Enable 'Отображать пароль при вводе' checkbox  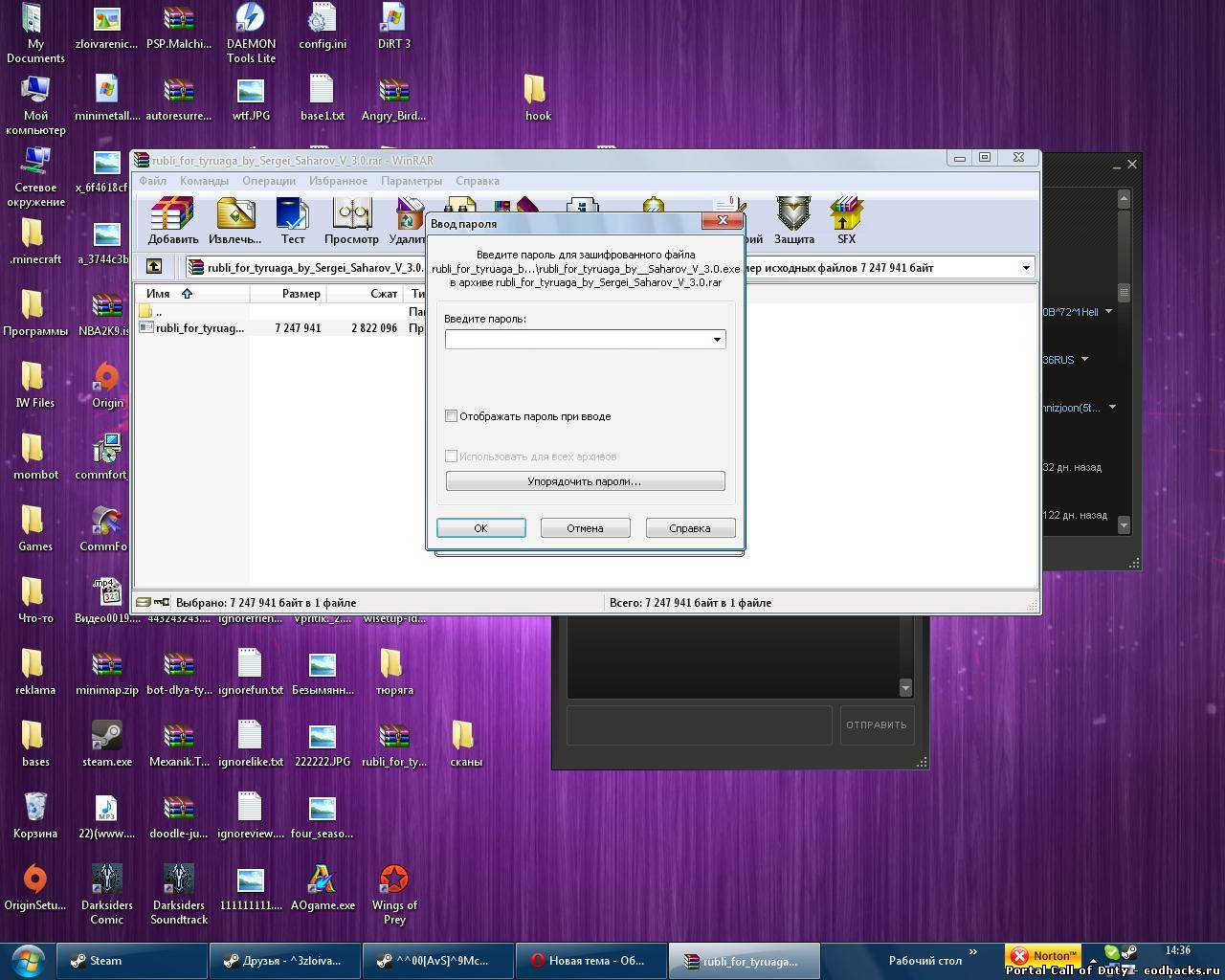(x=452, y=416)
